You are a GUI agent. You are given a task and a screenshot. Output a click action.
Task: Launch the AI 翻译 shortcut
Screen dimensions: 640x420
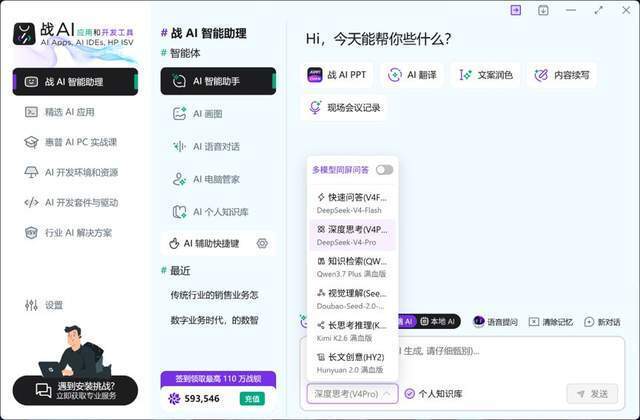pos(412,75)
